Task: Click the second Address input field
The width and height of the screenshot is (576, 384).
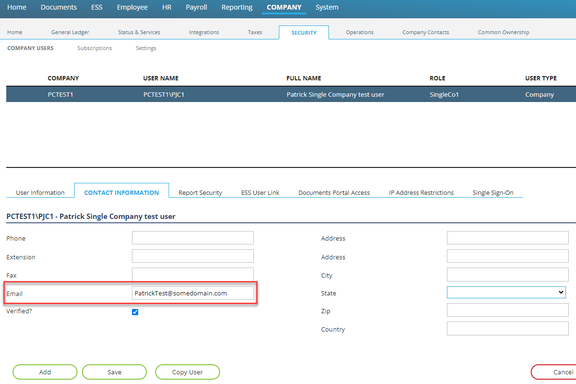Action: [x=508, y=256]
